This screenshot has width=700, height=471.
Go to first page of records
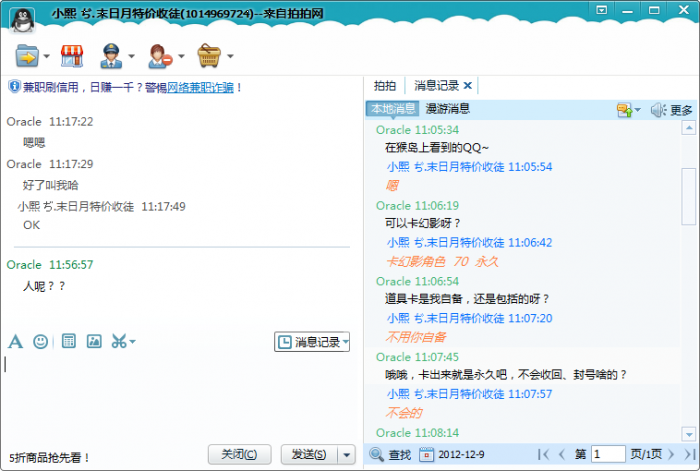[x=543, y=454]
